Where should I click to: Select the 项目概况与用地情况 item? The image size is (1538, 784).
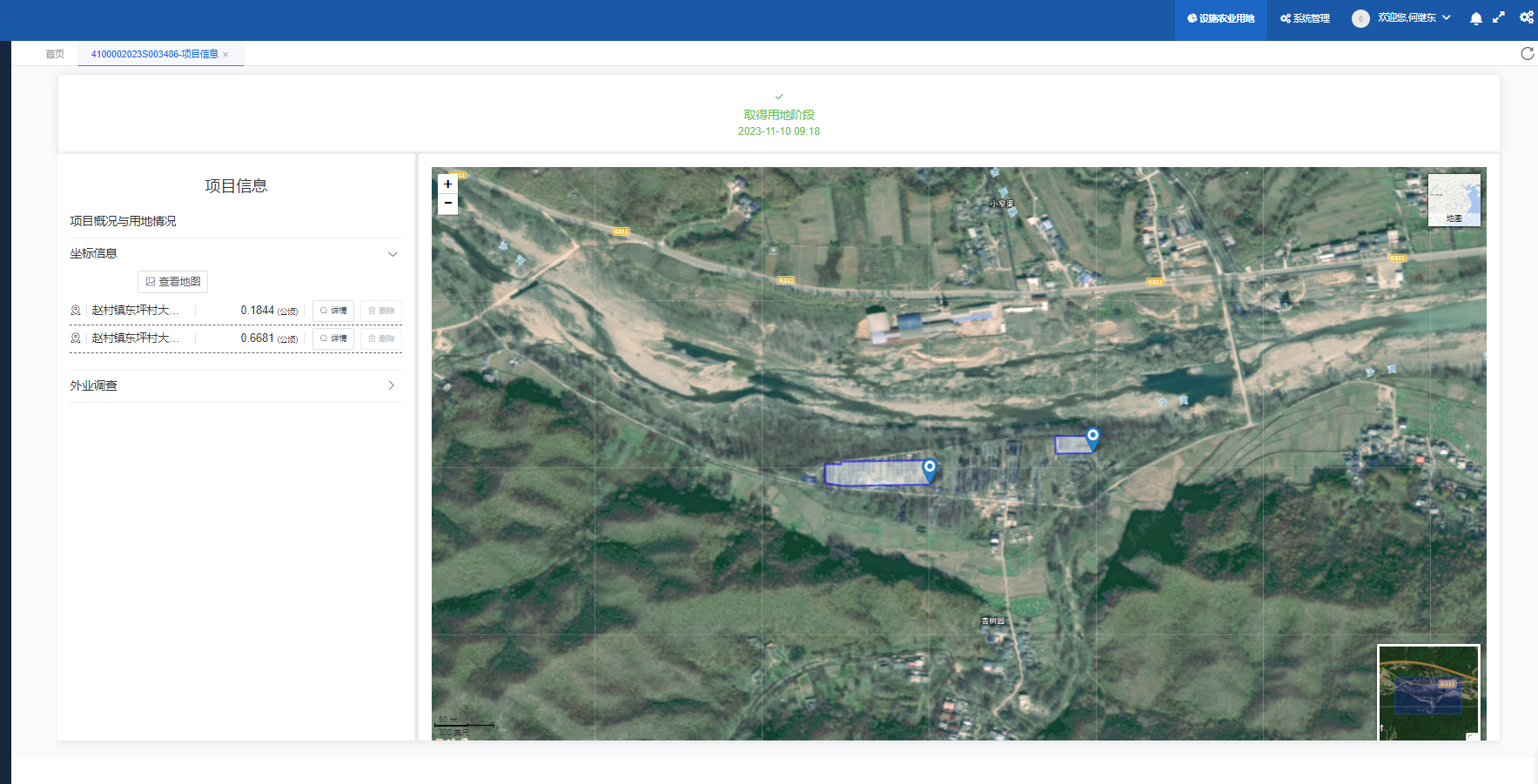(x=123, y=221)
